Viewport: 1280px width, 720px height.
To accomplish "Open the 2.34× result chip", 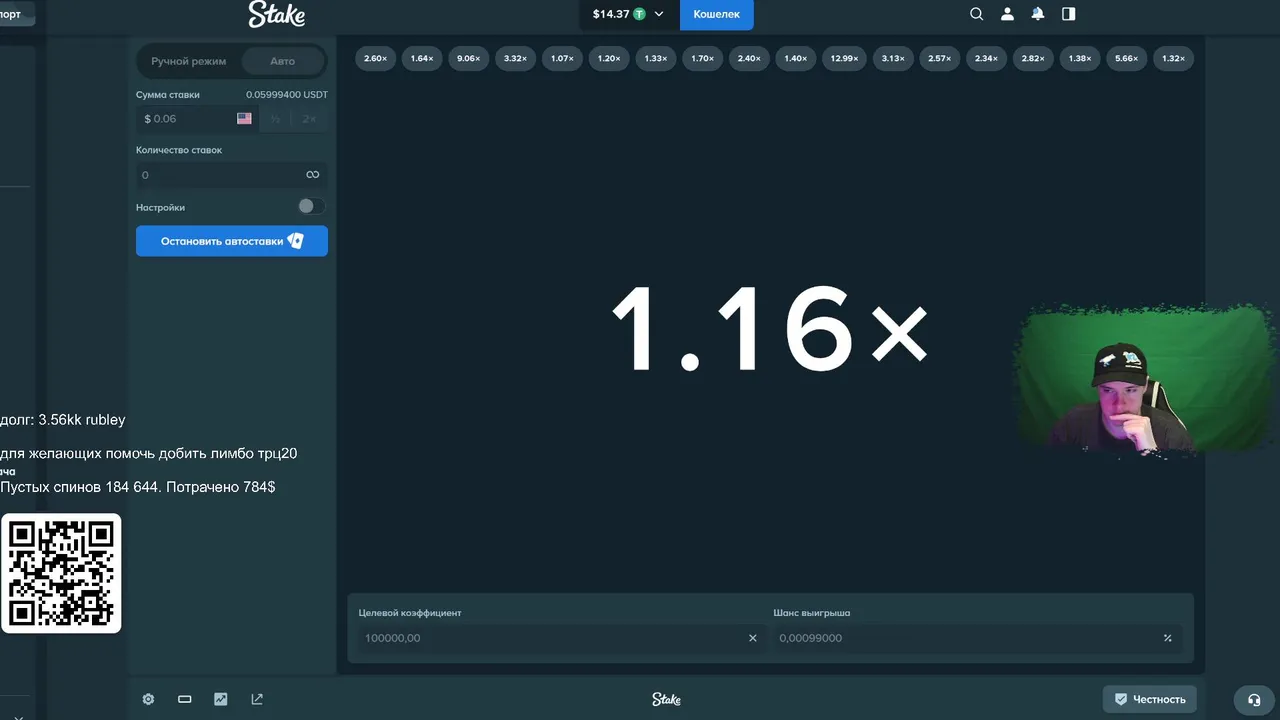I will 986,58.
